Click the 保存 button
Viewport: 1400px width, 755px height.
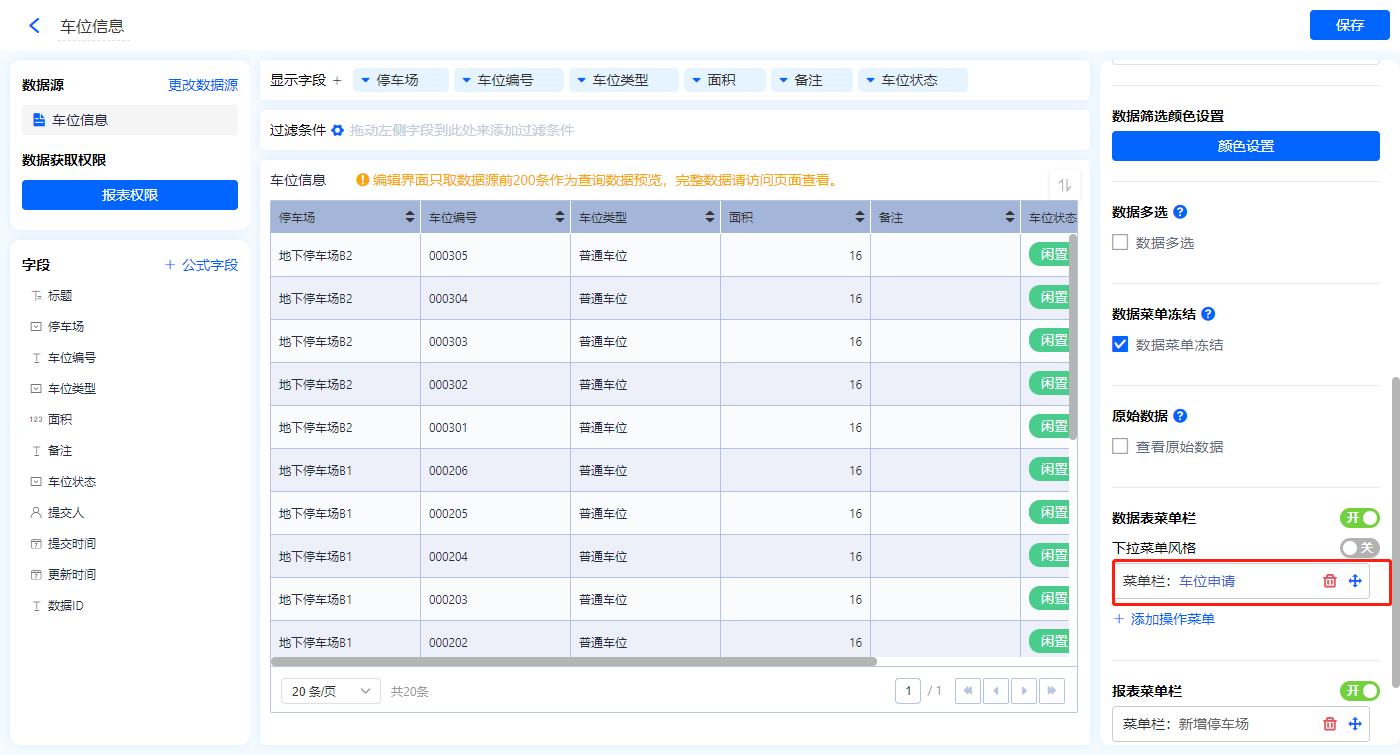point(1349,25)
